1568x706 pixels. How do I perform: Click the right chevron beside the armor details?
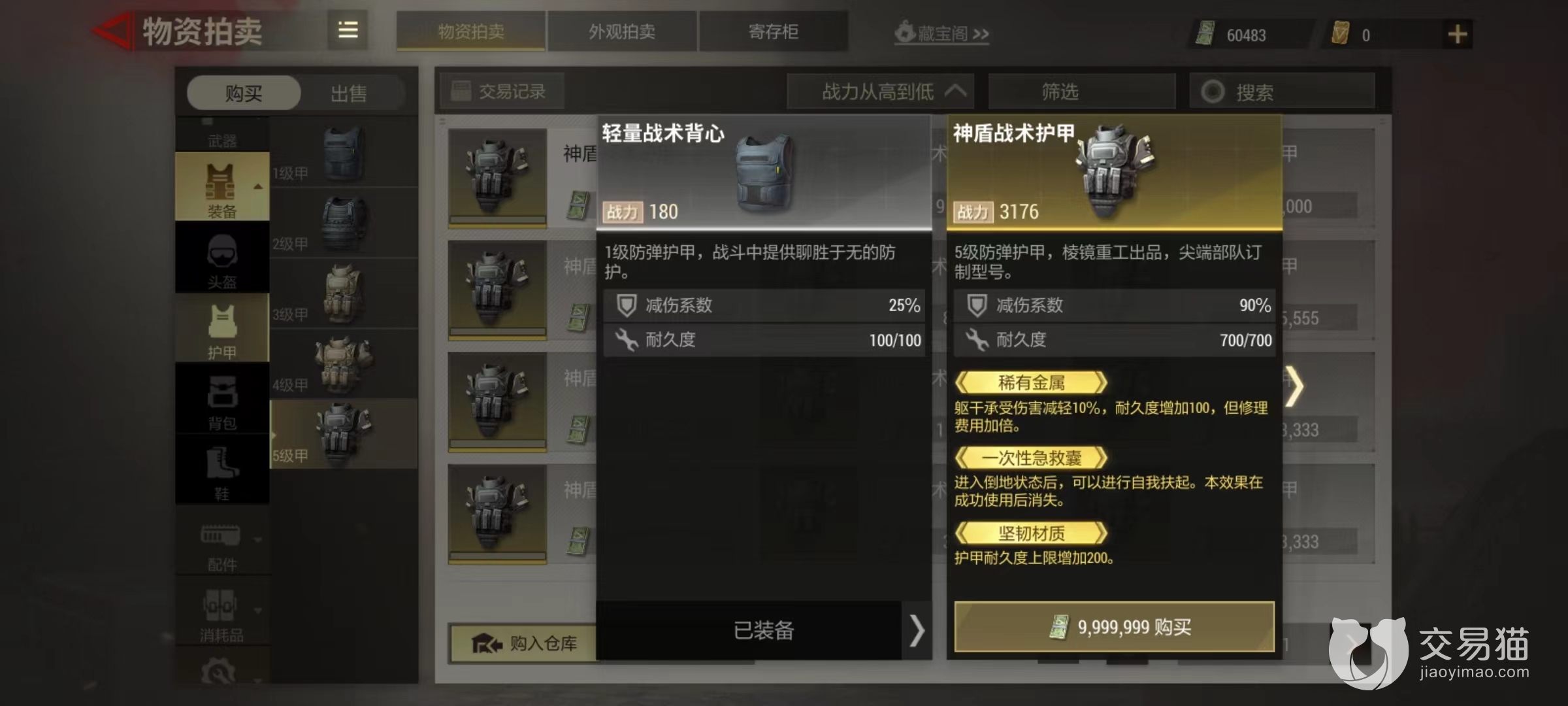coord(1294,387)
